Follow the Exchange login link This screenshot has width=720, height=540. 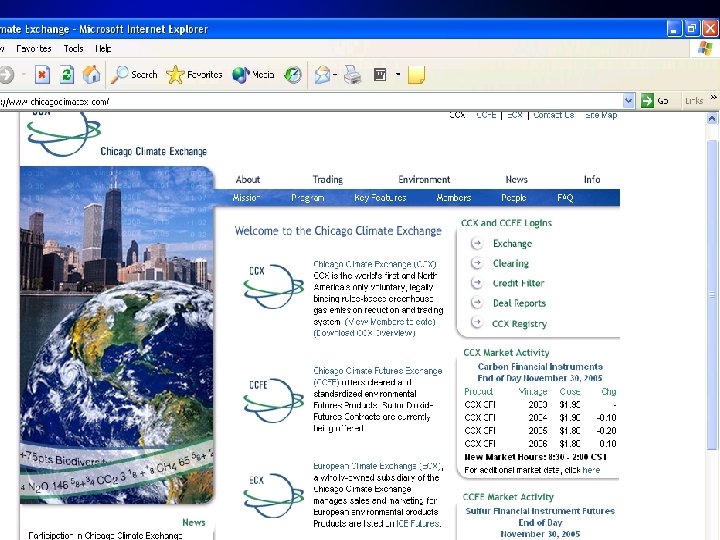[512, 243]
